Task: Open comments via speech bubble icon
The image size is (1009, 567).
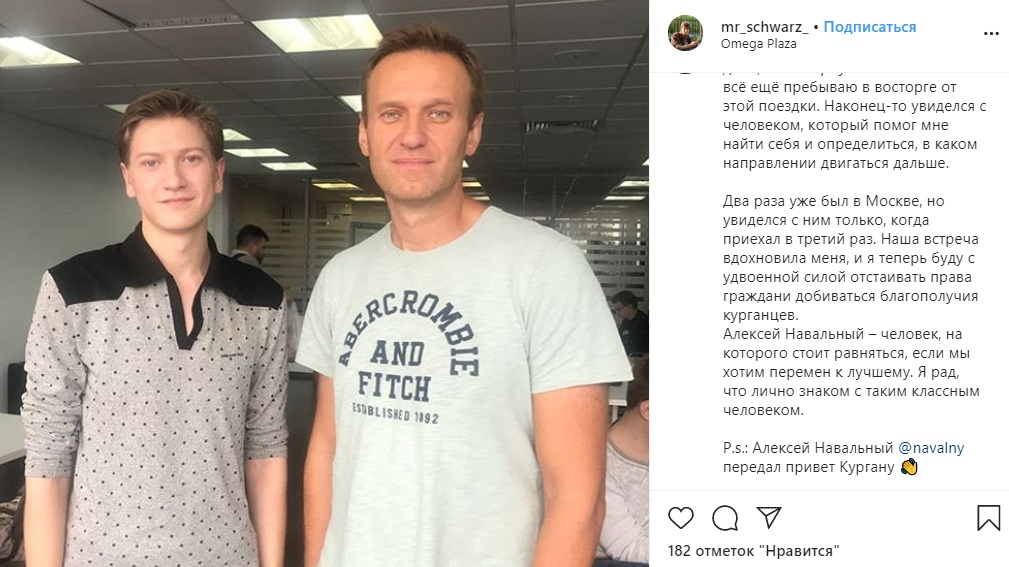Action: pyautogui.click(x=725, y=517)
